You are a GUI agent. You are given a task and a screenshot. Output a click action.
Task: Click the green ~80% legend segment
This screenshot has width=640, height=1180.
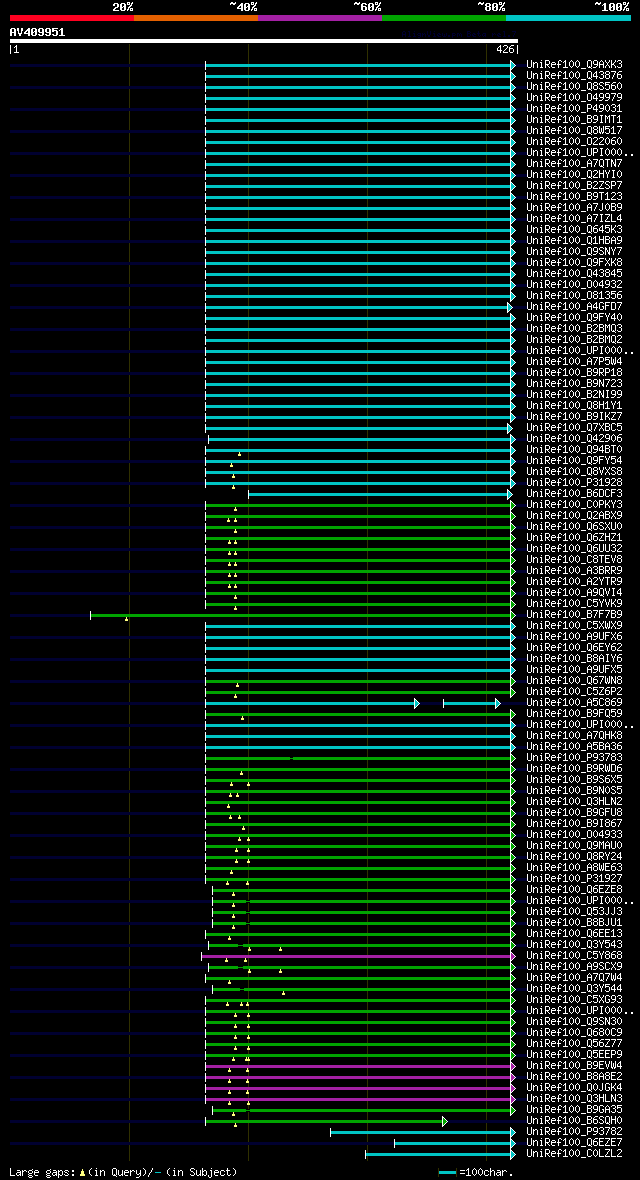click(x=444, y=17)
